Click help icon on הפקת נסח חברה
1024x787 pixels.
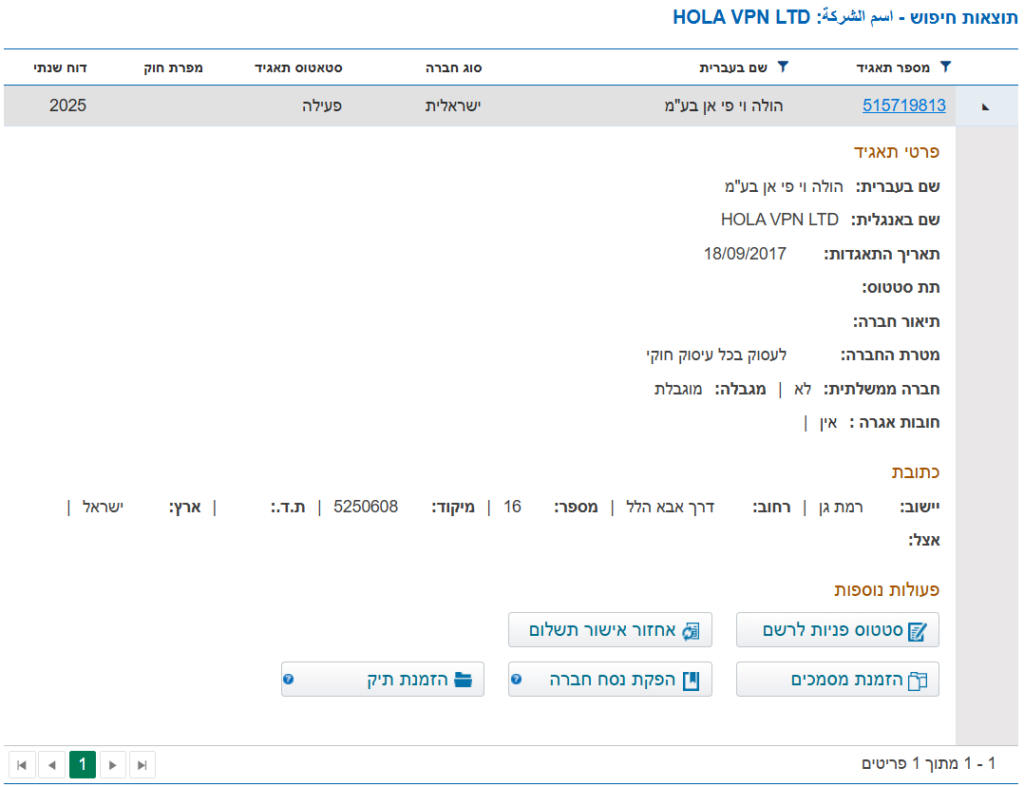[516, 680]
